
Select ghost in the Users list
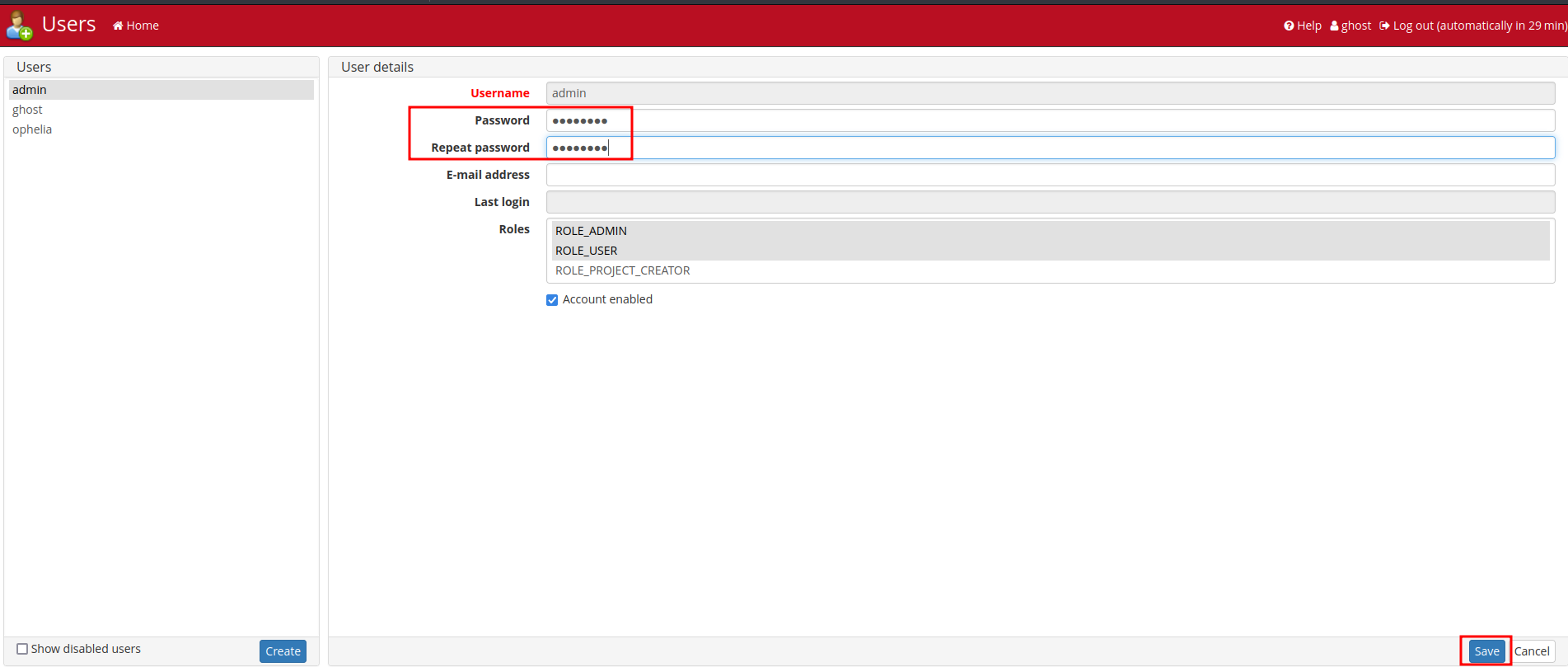(x=161, y=110)
